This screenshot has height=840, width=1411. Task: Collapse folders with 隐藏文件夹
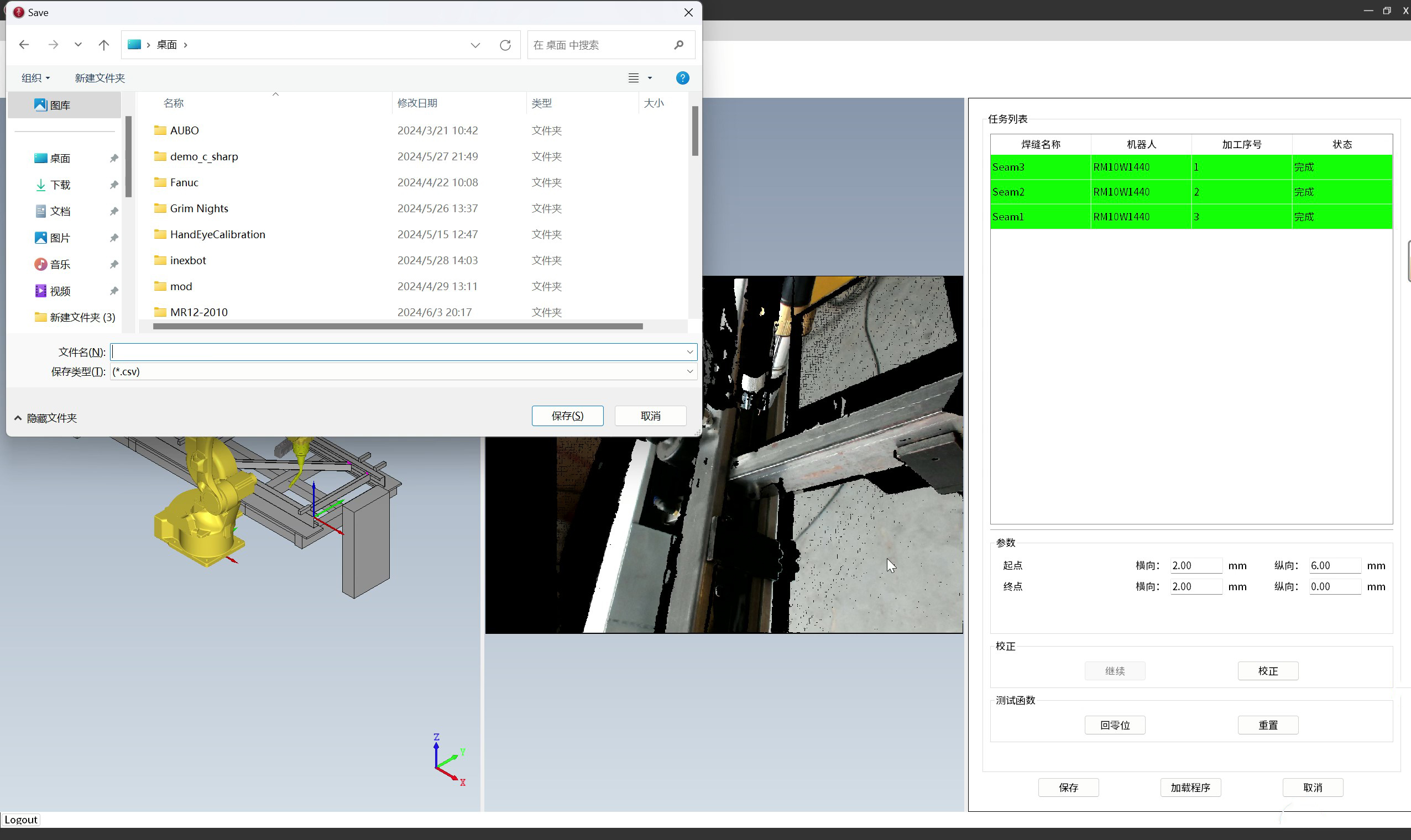pyautogui.click(x=45, y=418)
